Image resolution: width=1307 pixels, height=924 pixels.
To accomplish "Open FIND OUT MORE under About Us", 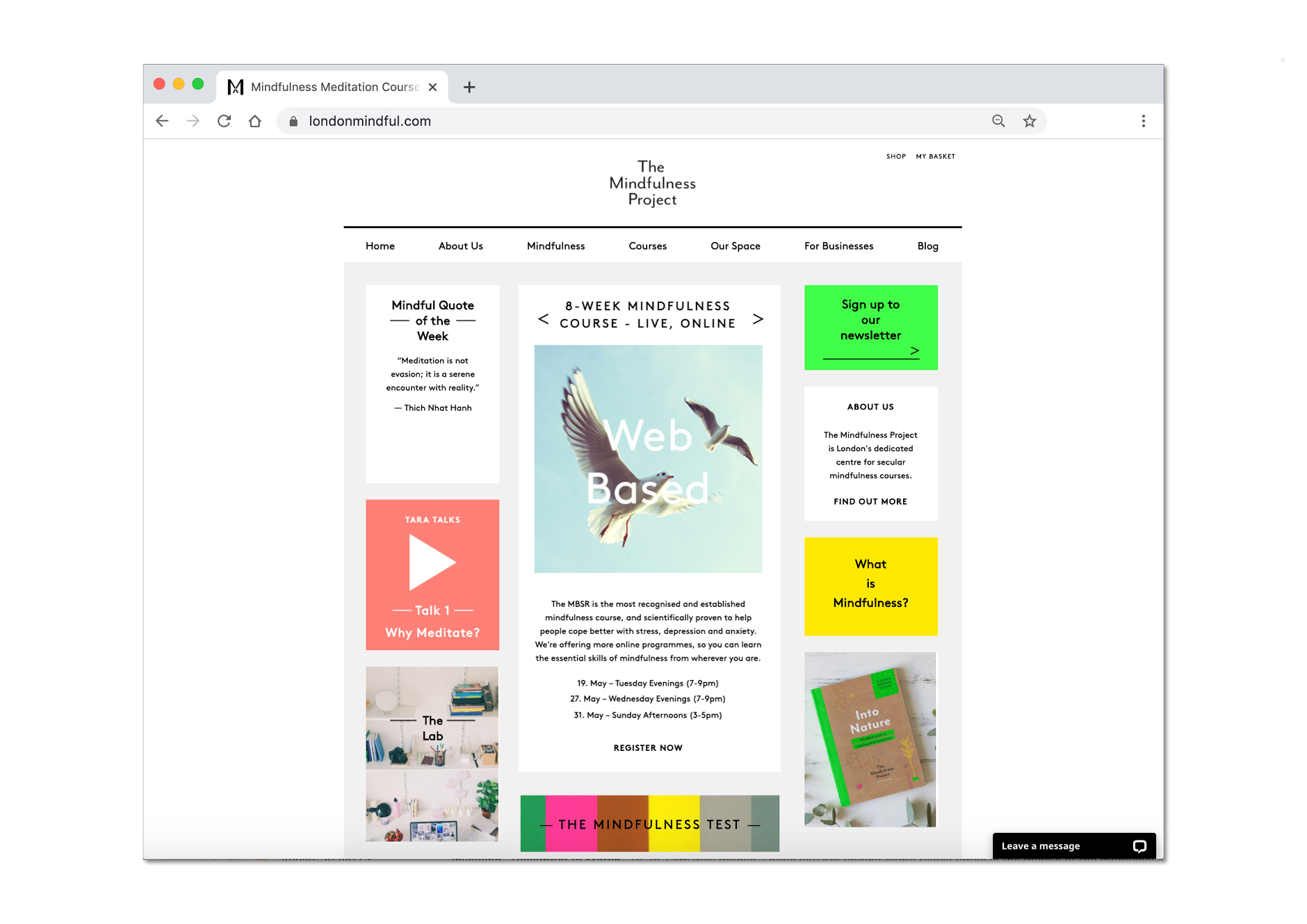I will (870, 501).
